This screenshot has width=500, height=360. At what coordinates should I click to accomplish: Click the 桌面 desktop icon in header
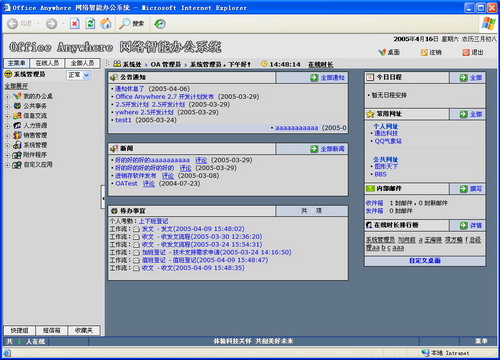click(382, 52)
